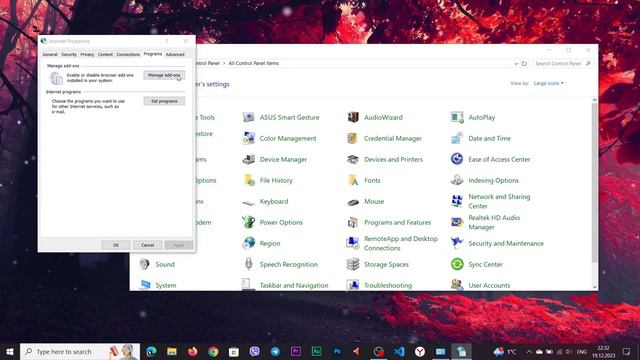Screen dimensions: 640x360
Task: Launch Firefox from the taskbar
Action: (193, 351)
